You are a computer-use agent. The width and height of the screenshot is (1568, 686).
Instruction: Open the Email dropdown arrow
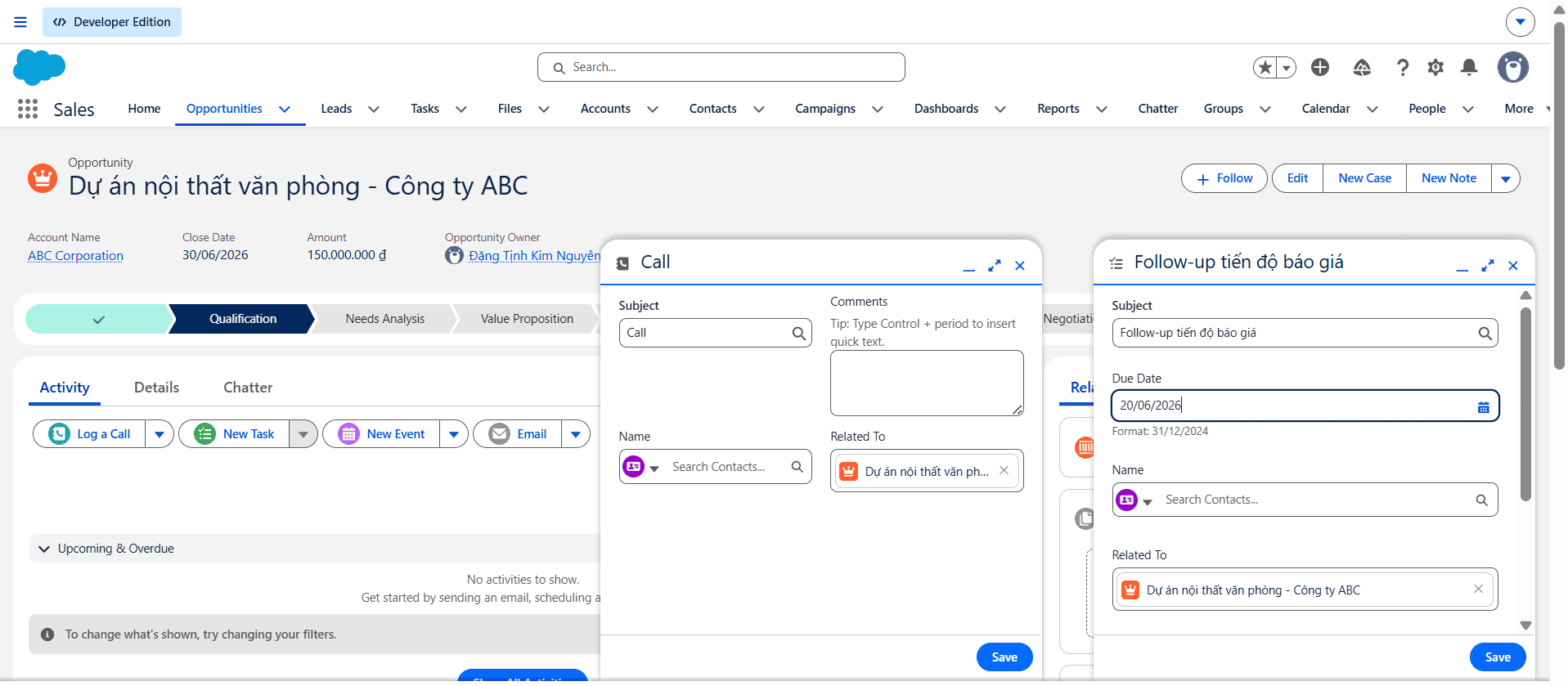click(x=576, y=434)
